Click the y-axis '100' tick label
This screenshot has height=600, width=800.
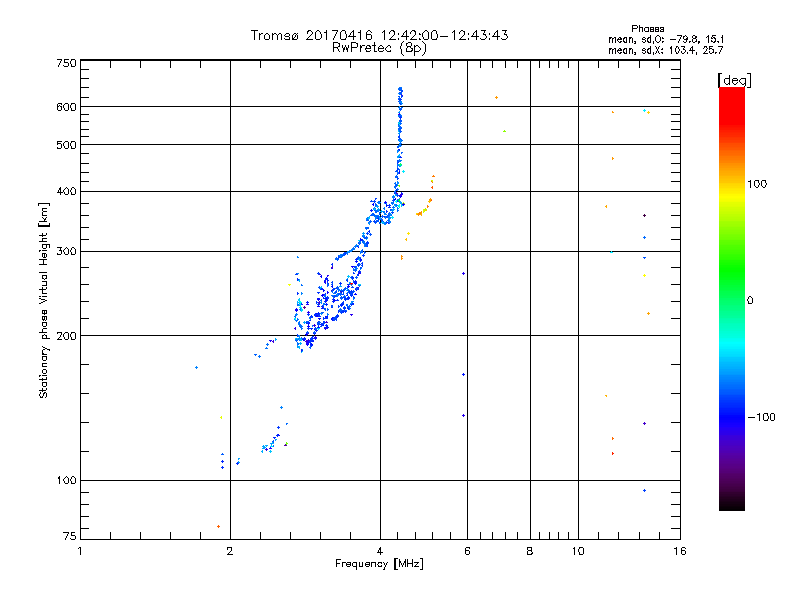(66, 481)
